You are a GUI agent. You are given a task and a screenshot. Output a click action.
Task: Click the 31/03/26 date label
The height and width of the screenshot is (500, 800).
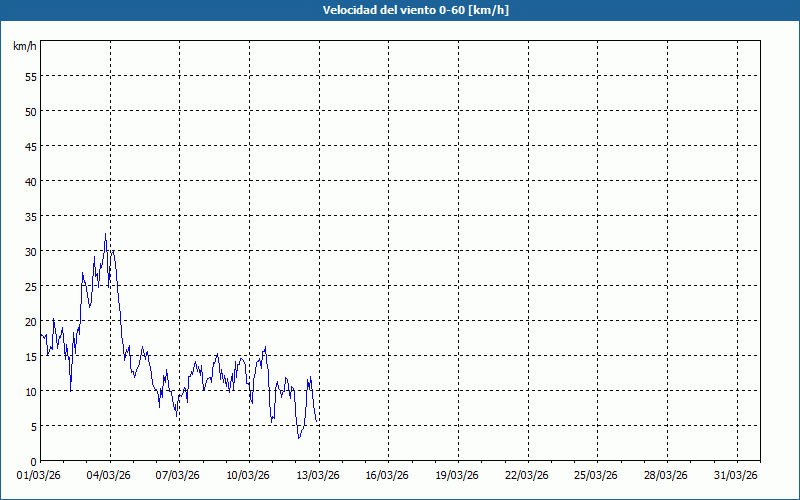pos(737,474)
